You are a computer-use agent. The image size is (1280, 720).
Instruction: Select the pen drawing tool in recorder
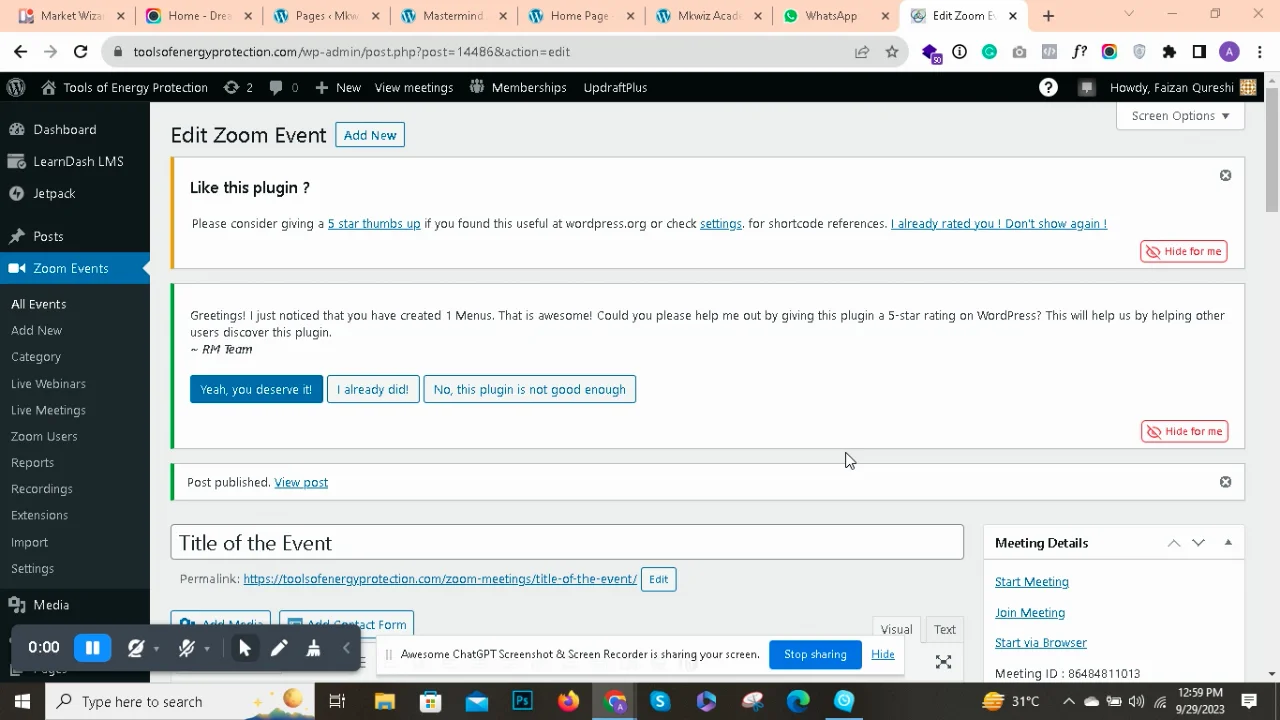pyautogui.click(x=279, y=648)
